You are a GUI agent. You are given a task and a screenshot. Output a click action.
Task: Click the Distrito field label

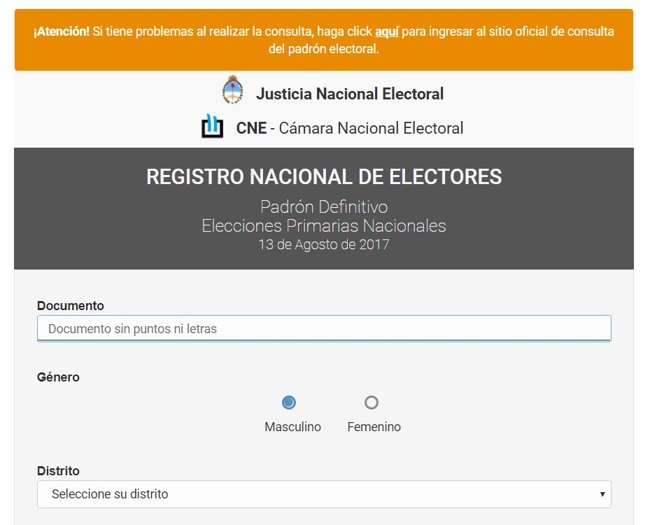[58, 471]
